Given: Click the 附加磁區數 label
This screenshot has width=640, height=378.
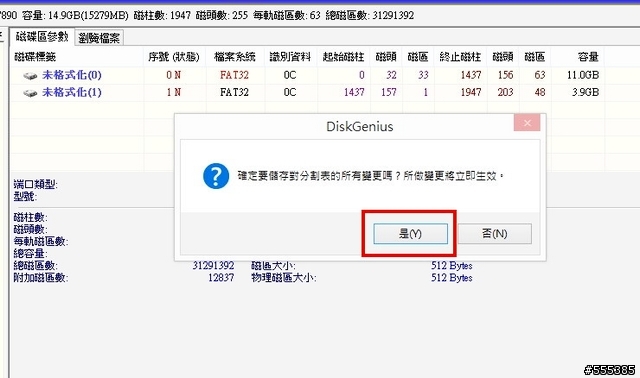Looking at the screenshot, I should [41, 278].
